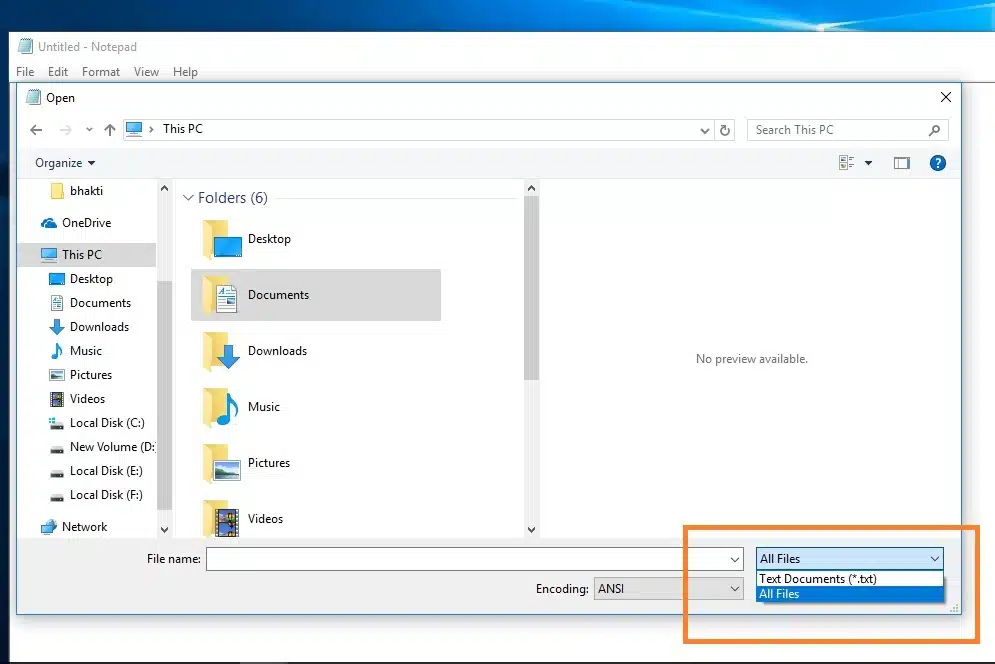
Task: Collapse the Folders (6) group
Action: coord(188,197)
